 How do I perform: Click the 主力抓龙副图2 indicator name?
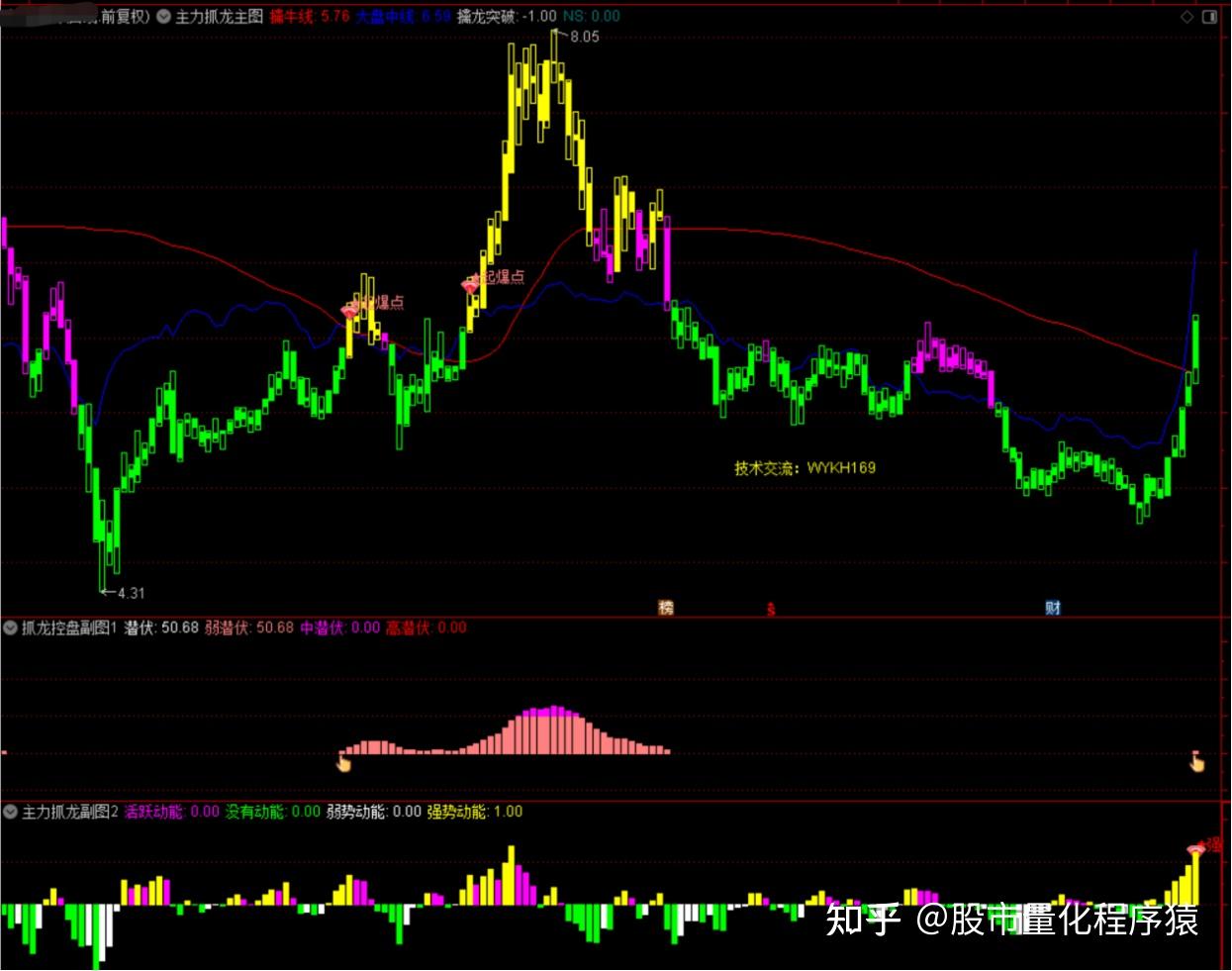click(70, 812)
